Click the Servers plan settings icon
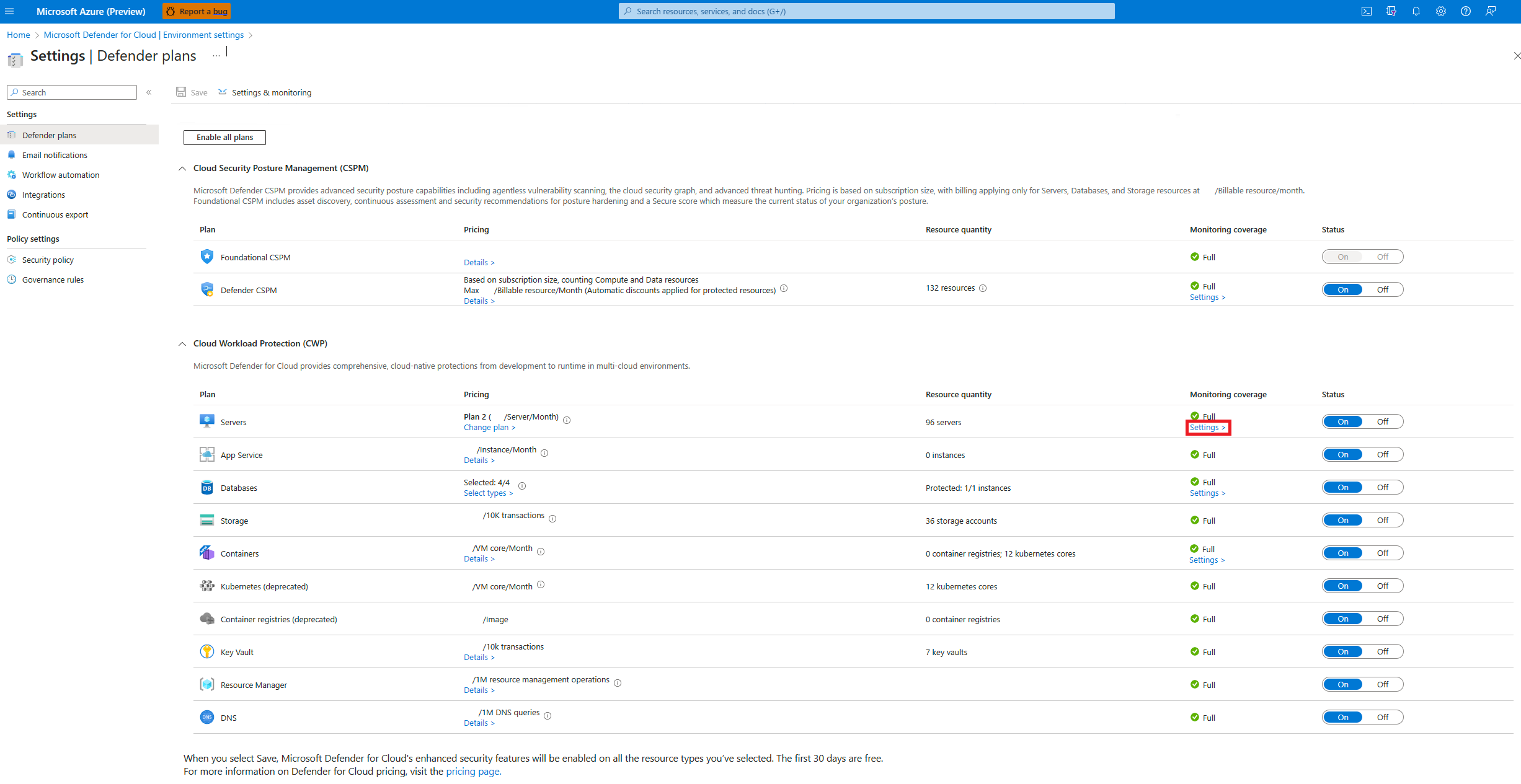Image resolution: width=1521 pixels, height=784 pixels. (x=1206, y=427)
